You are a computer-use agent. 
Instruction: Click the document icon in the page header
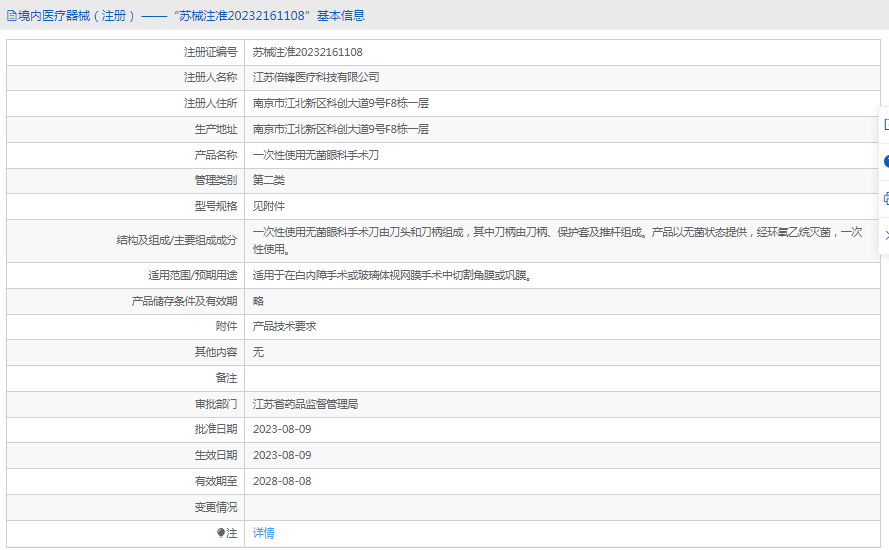(12, 16)
